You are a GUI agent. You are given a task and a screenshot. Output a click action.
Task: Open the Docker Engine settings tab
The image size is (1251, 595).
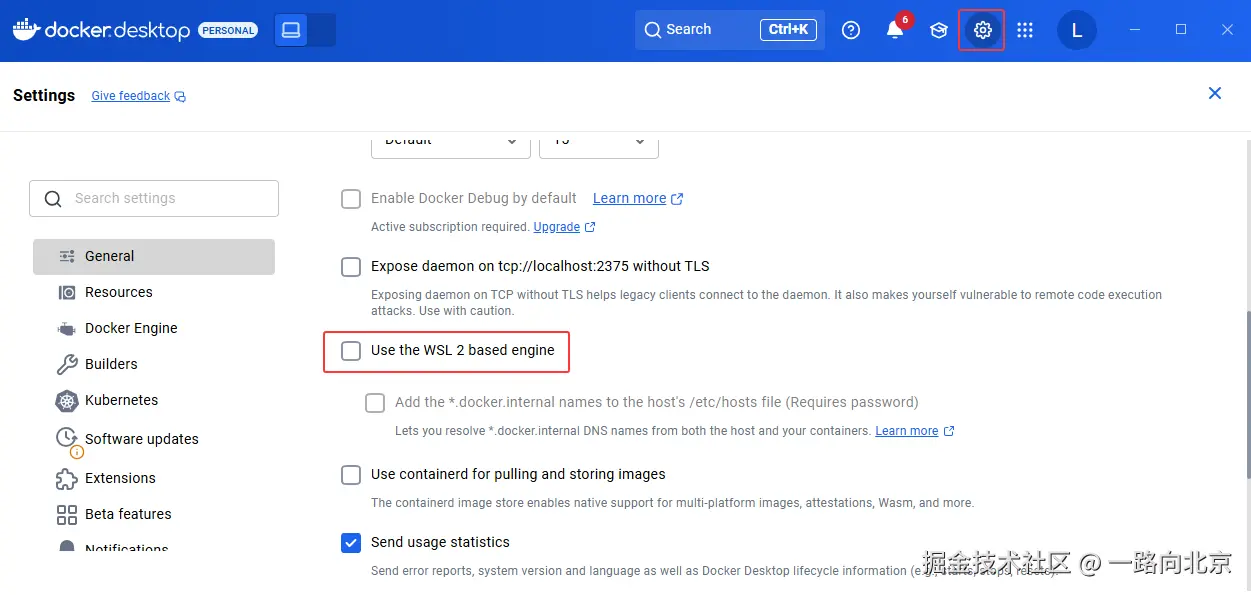(x=154, y=328)
